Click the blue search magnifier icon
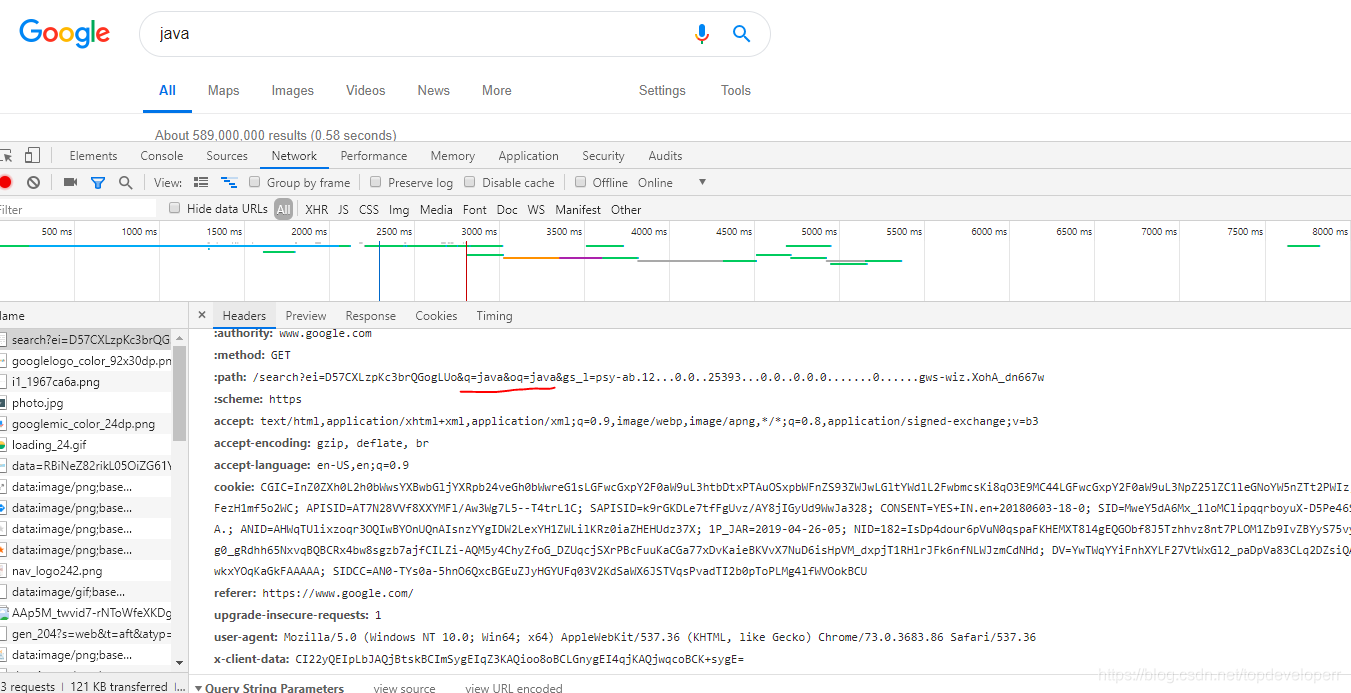 click(741, 34)
